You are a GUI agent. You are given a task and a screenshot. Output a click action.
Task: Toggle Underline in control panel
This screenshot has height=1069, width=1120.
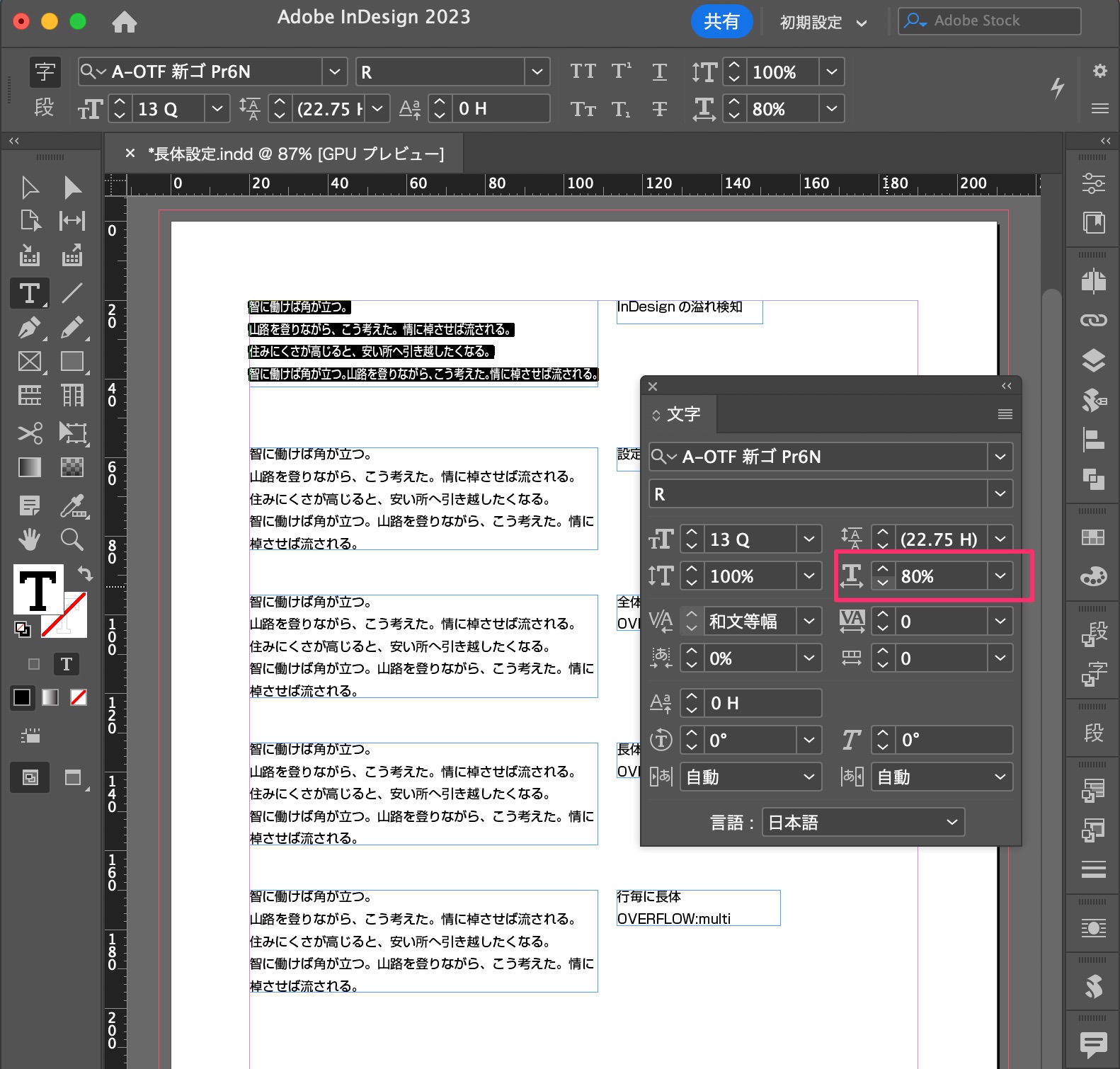[x=659, y=72]
